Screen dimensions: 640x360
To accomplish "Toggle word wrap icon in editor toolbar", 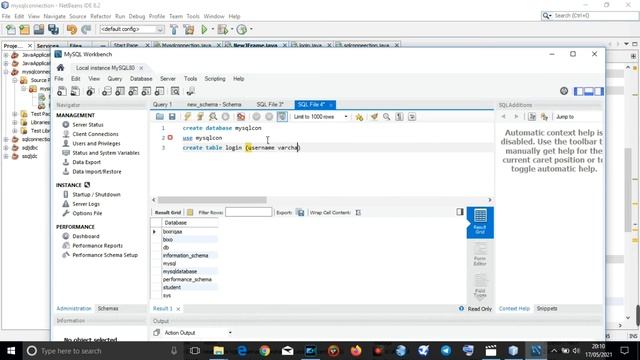I will pyautogui.click(x=412, y=117).
